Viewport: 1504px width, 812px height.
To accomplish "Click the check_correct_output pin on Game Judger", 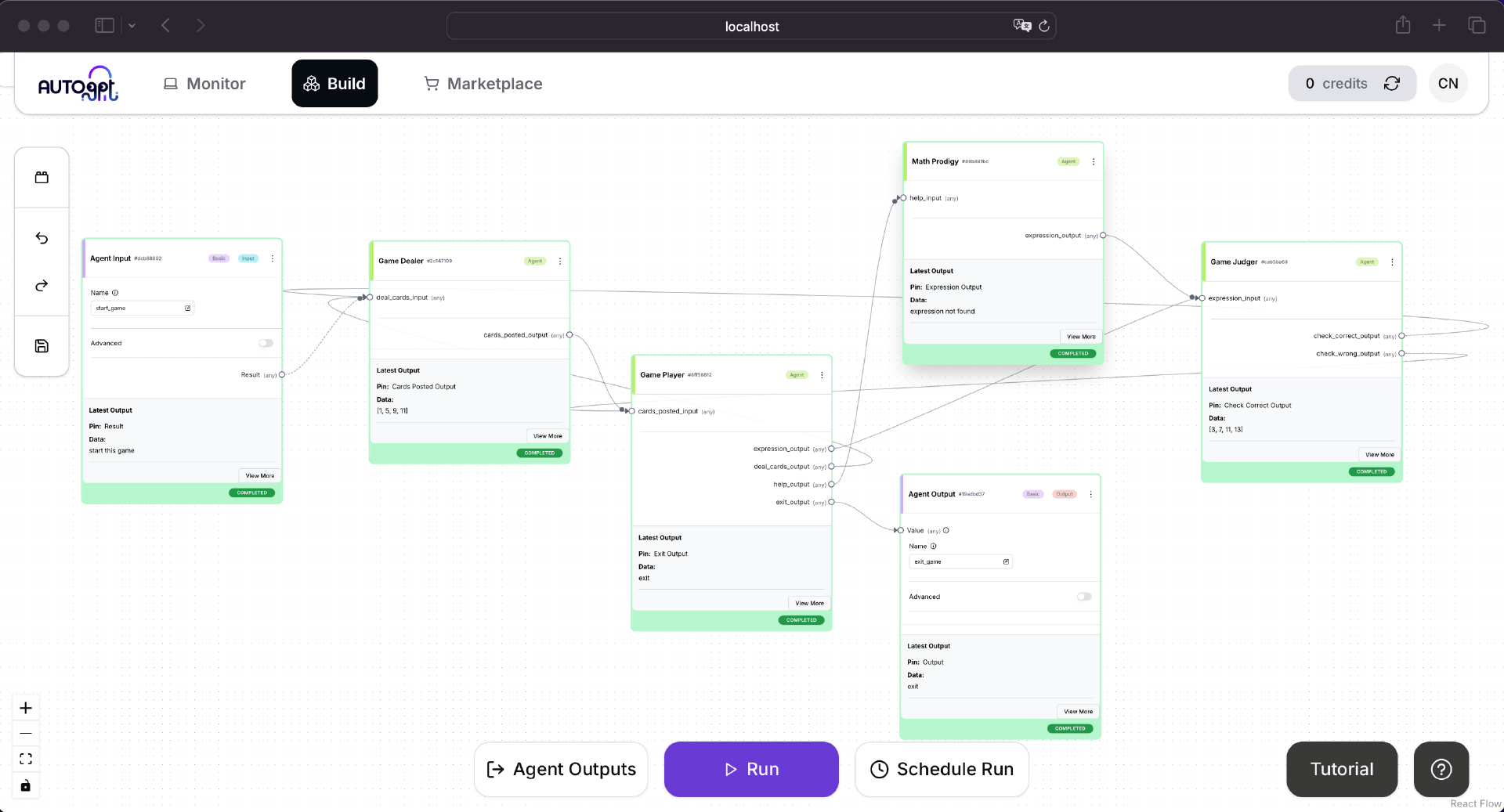I will coord(1401,336).
